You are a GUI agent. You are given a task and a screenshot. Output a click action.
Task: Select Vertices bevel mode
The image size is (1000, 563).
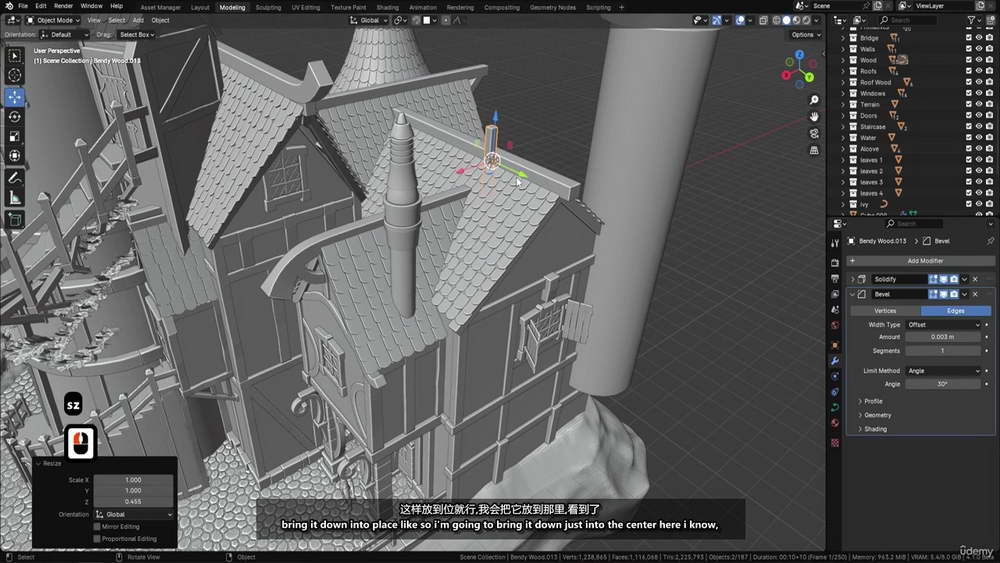coord(885,311)
